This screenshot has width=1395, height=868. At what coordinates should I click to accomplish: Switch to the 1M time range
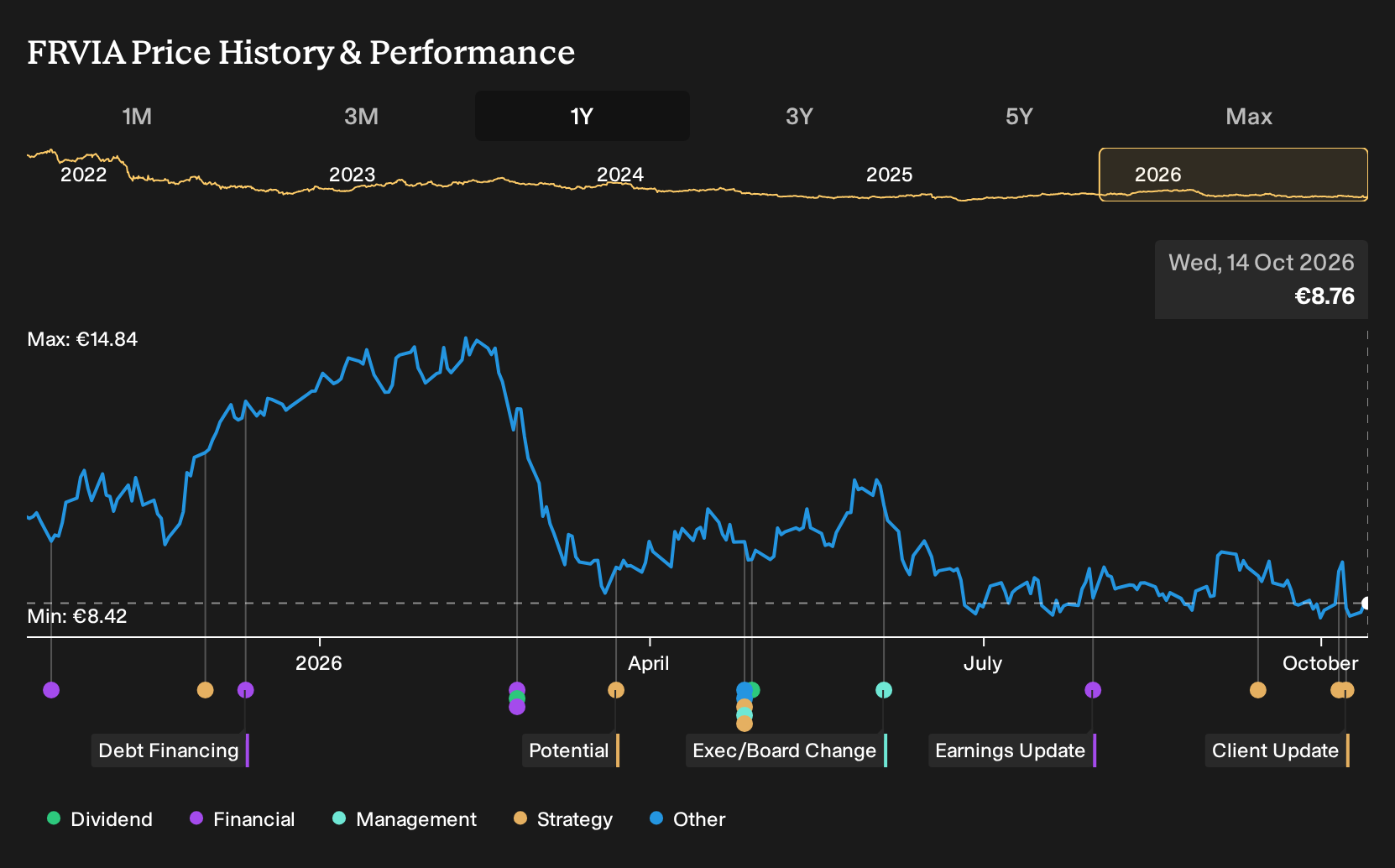click(137, 116)
